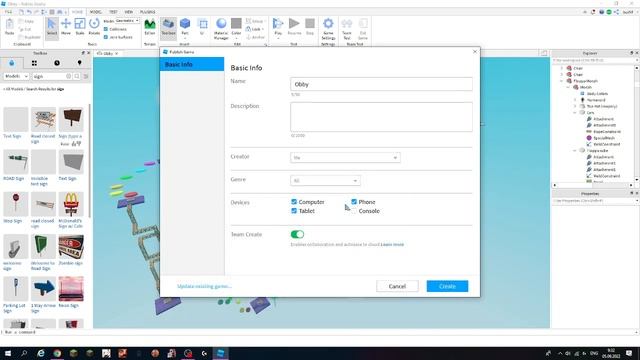
Task: Open the Creator dropdown
Action: click(x=345, y=158)
